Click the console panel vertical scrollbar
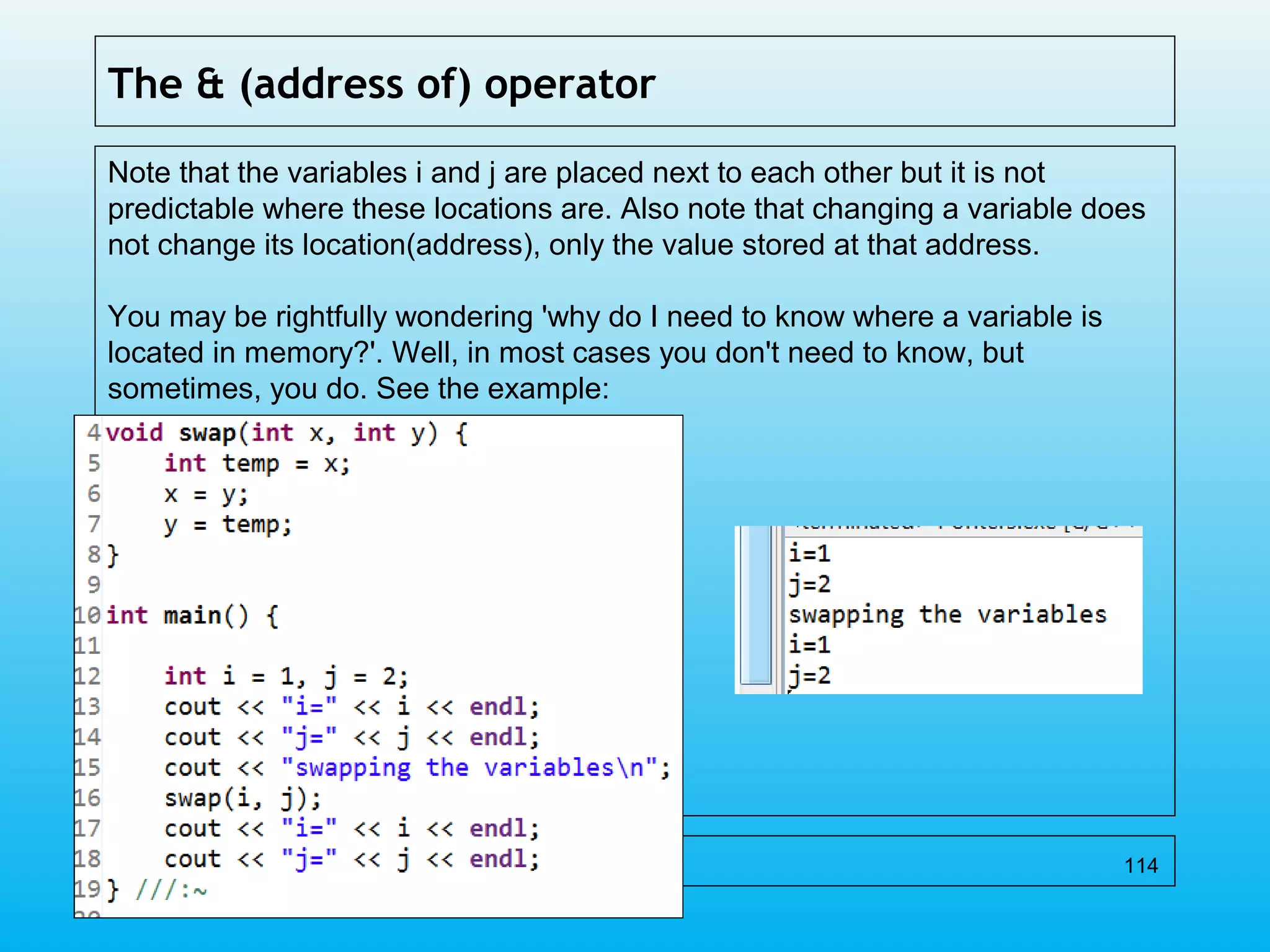The height and width of the screenshot is (952, 1270). point(756,605)
